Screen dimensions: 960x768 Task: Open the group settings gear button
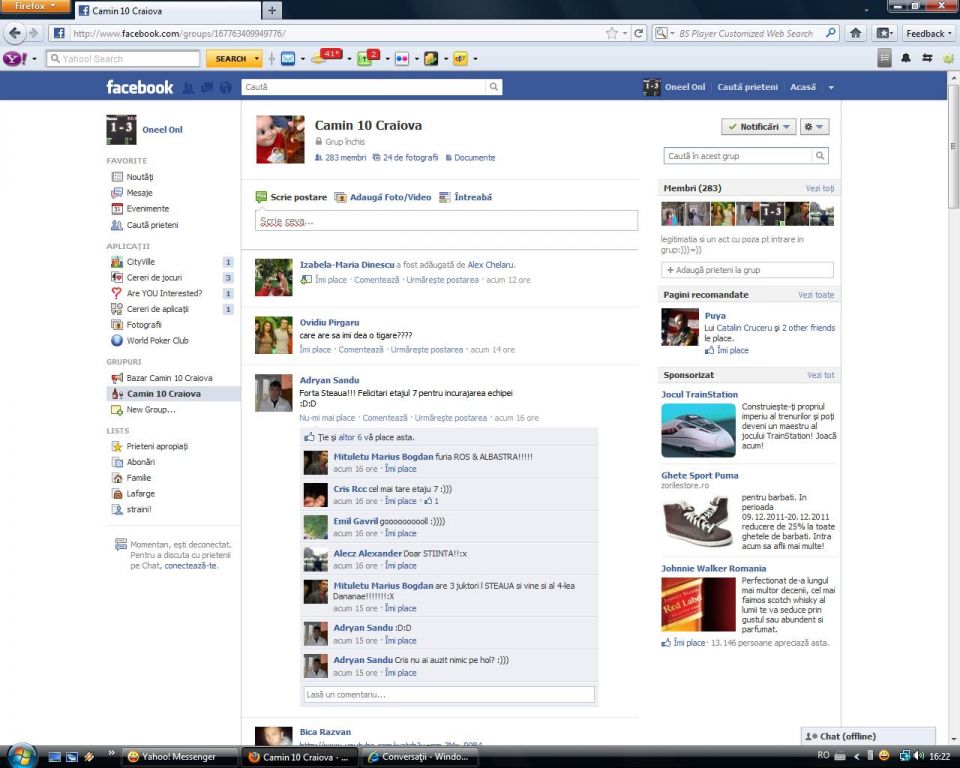(814, 127)
